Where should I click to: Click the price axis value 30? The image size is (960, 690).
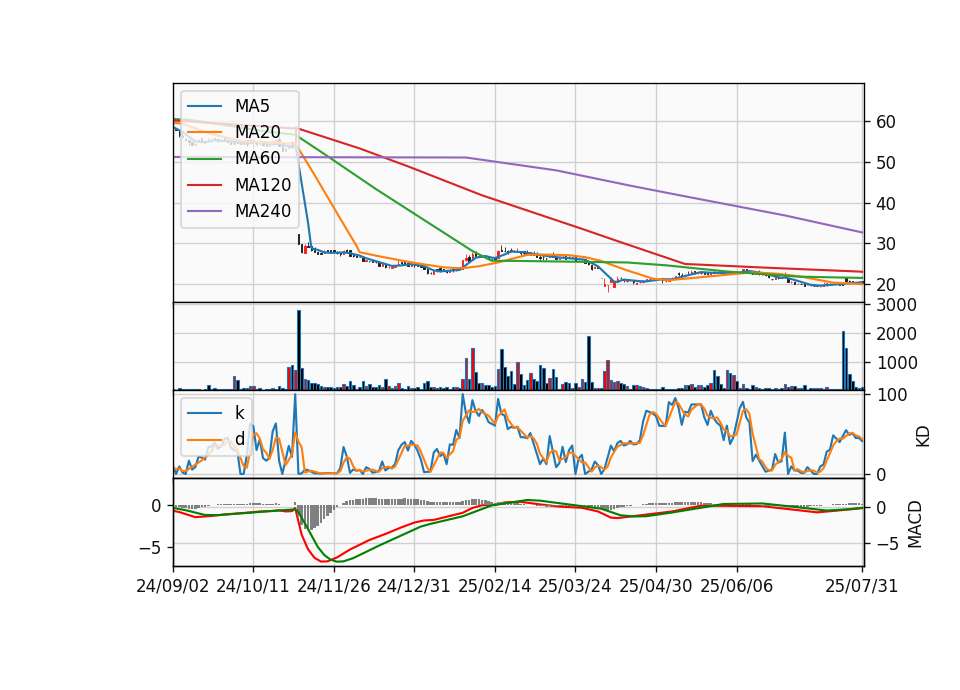[x=886, y=244]
